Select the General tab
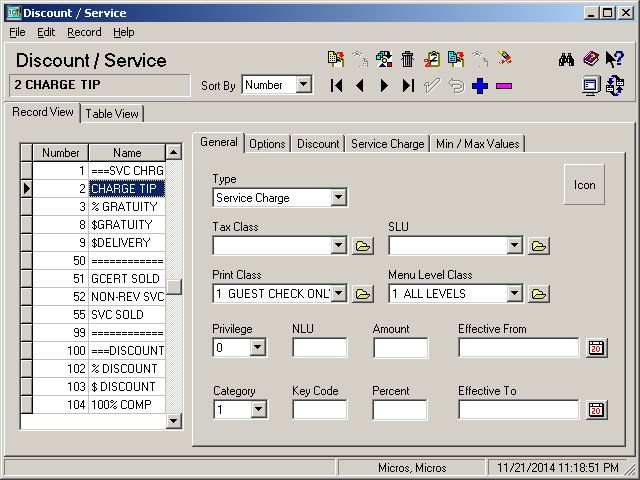Image resolution: width=640 pixels, height=480 pixels. [219, 142]
